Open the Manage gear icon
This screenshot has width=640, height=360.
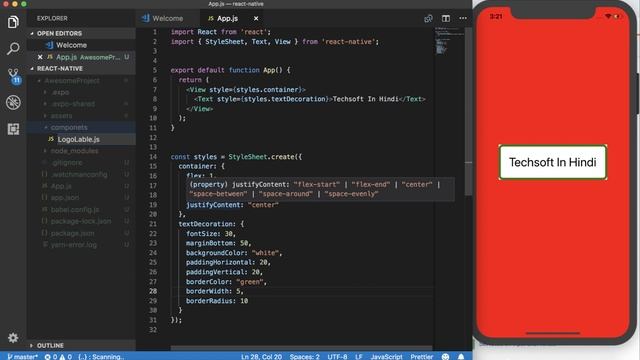tap(13, 338)
